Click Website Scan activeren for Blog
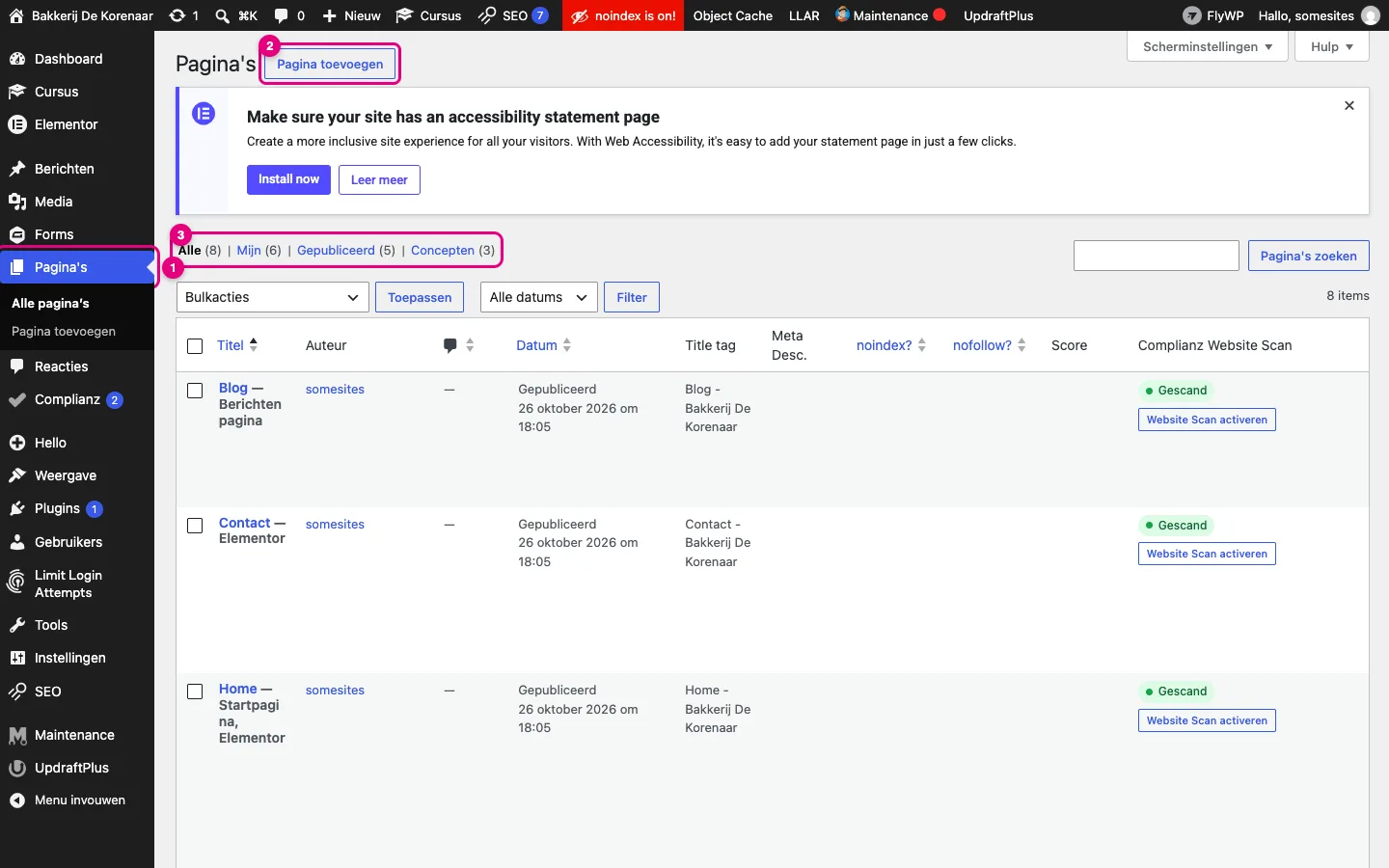The width and height of the screenshot is (1389, 868). (1207, 420)
